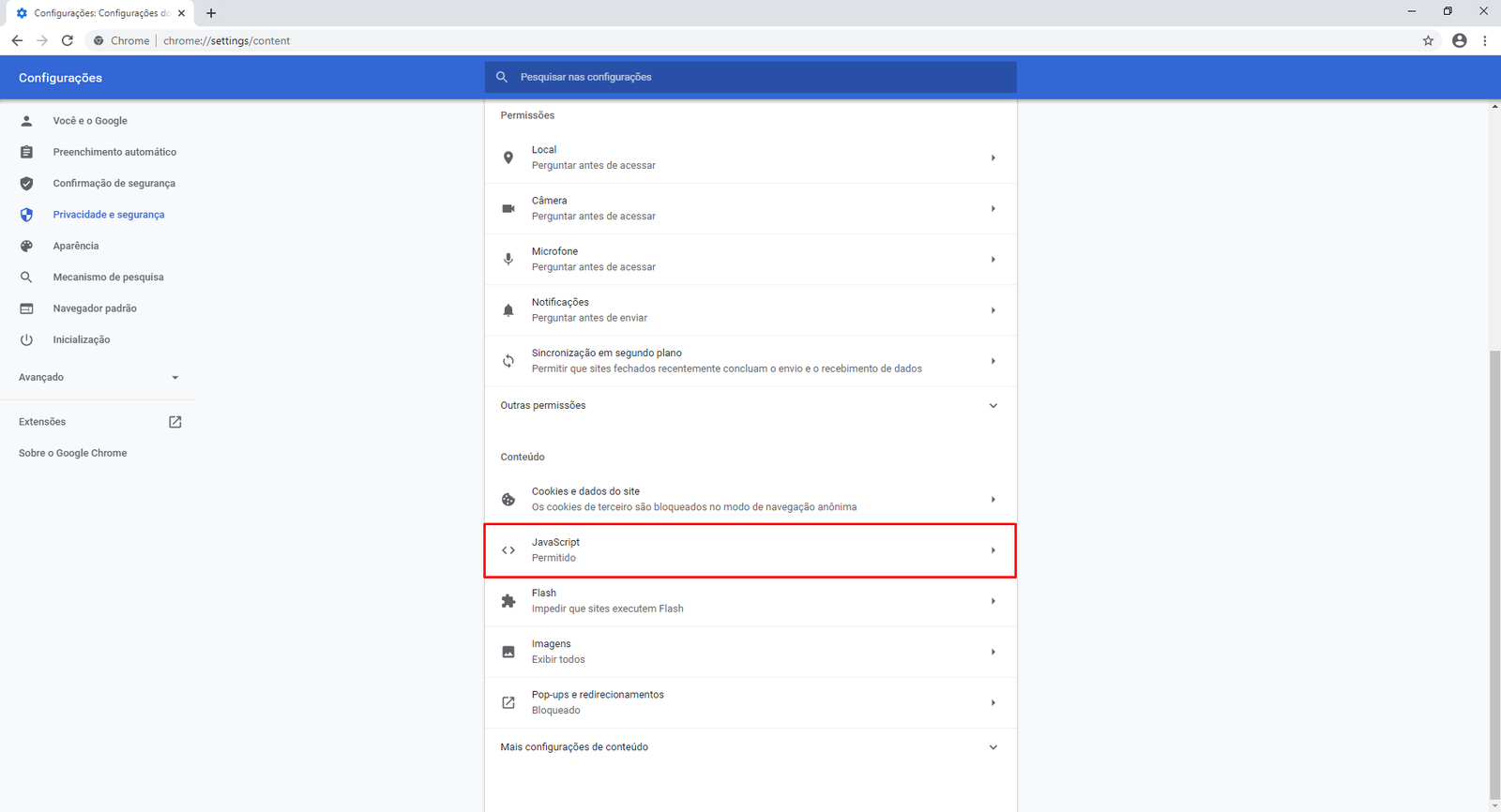
Task: Expand Mais configurações de conteúdo
Action: [993, 747]
